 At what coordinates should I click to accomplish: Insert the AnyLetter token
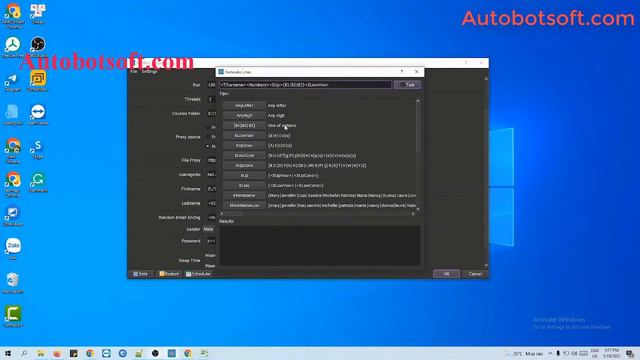coord(244,105)
